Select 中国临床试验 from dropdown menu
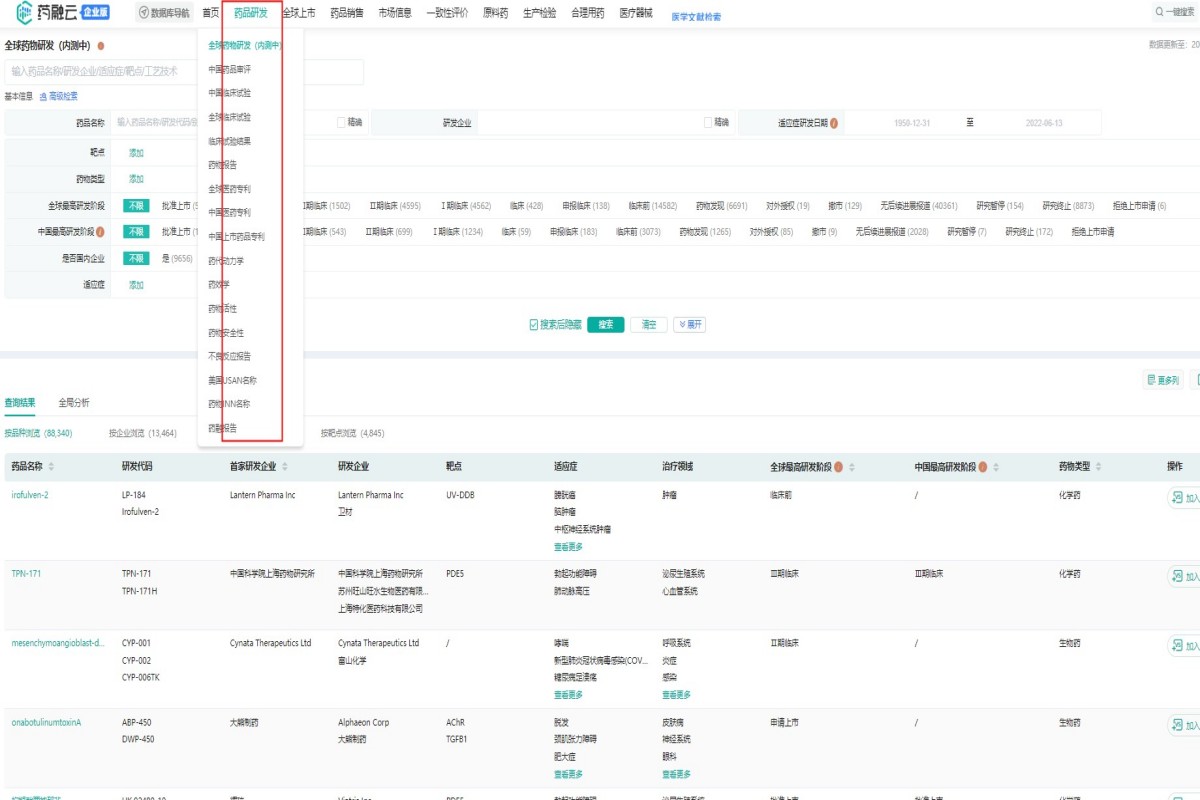 [230, 93]
